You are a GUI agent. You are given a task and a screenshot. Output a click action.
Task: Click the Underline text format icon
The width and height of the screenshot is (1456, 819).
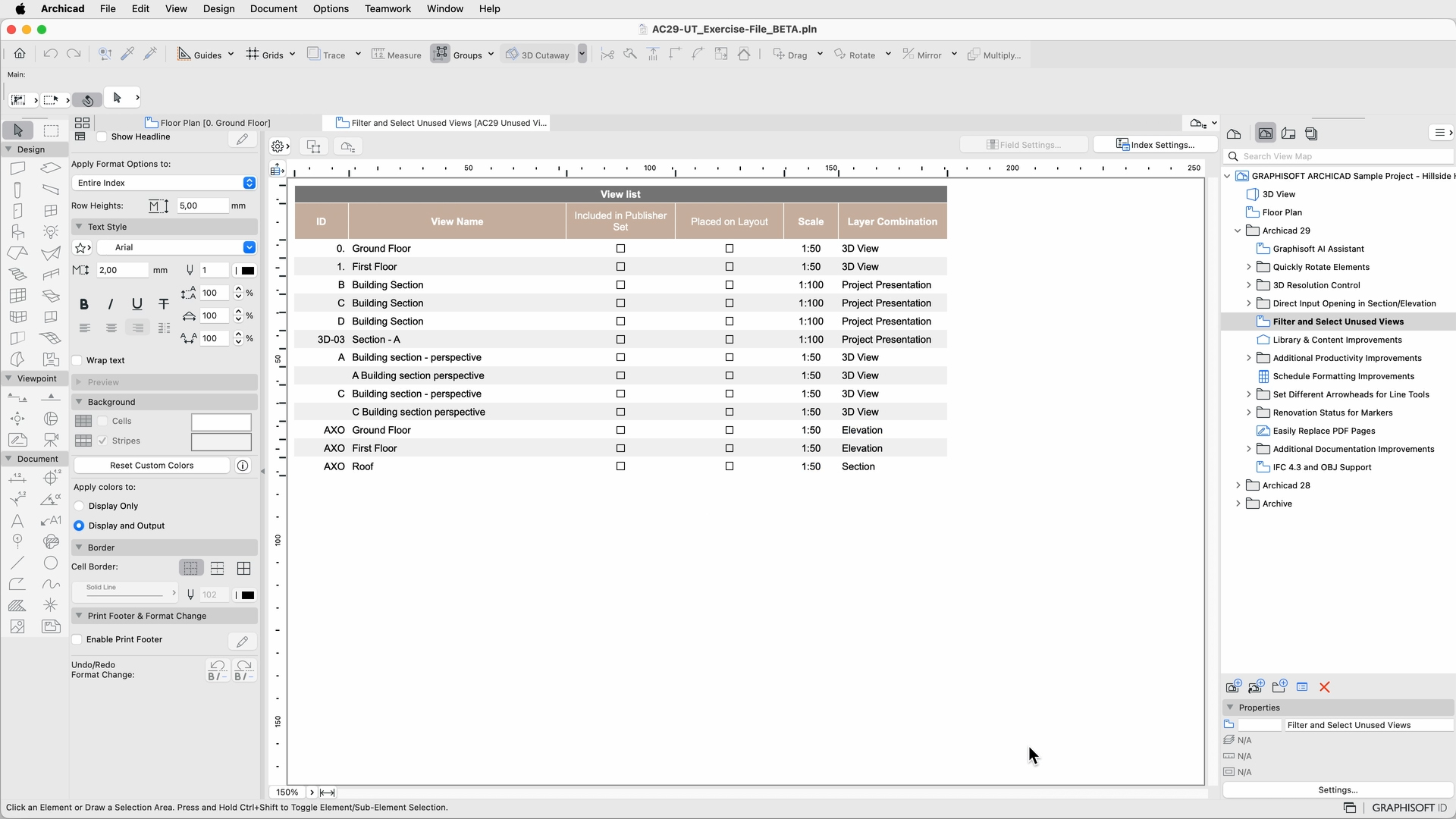pos(137,304)
